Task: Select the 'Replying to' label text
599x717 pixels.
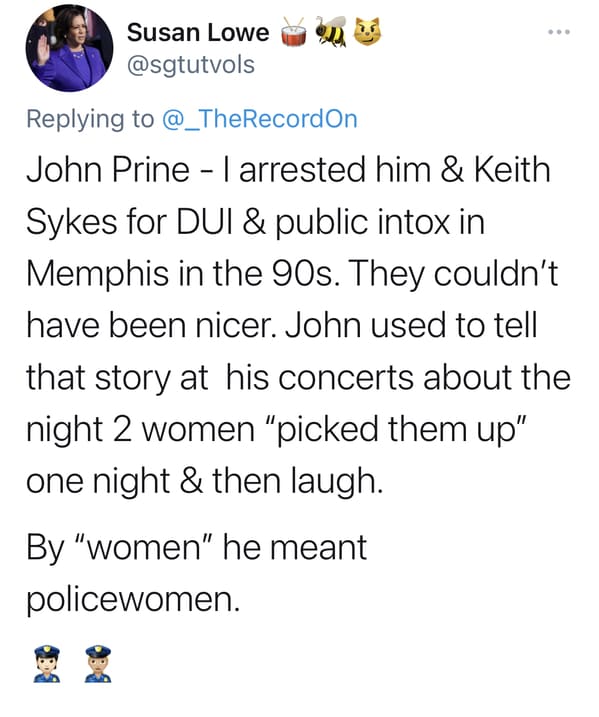Action: coord(90,119)
